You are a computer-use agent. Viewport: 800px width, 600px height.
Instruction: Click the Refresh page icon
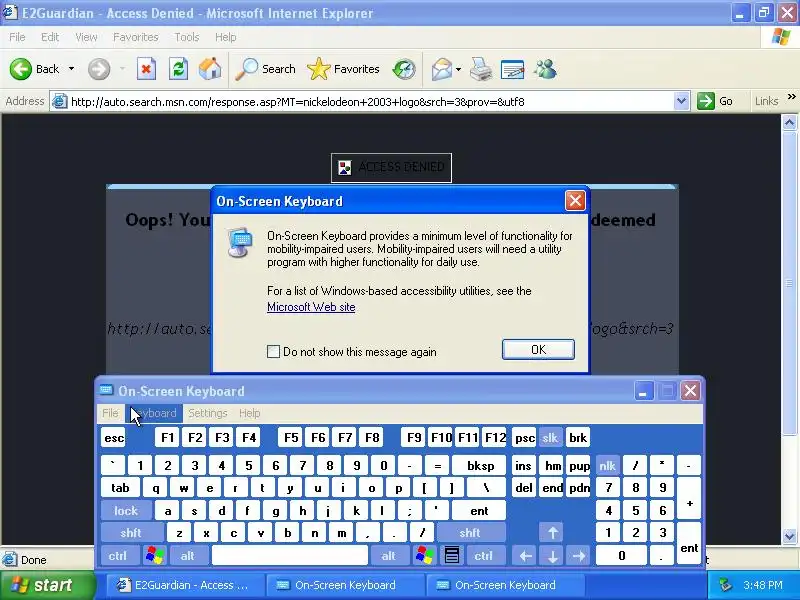tap(178, 69)
